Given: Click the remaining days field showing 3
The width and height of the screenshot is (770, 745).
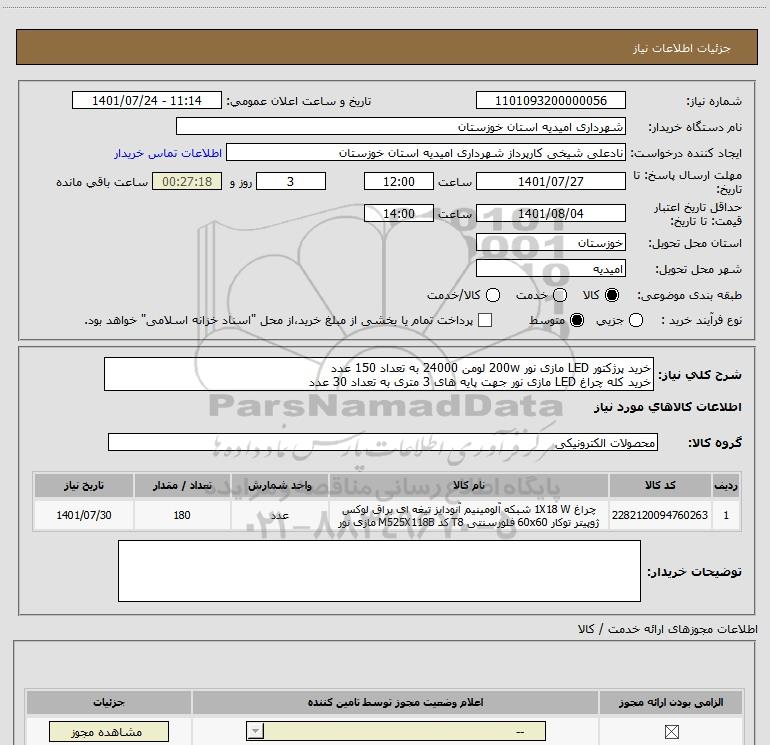Looking at the screenshot, I should pyautogui.click(x=291, y=181).
